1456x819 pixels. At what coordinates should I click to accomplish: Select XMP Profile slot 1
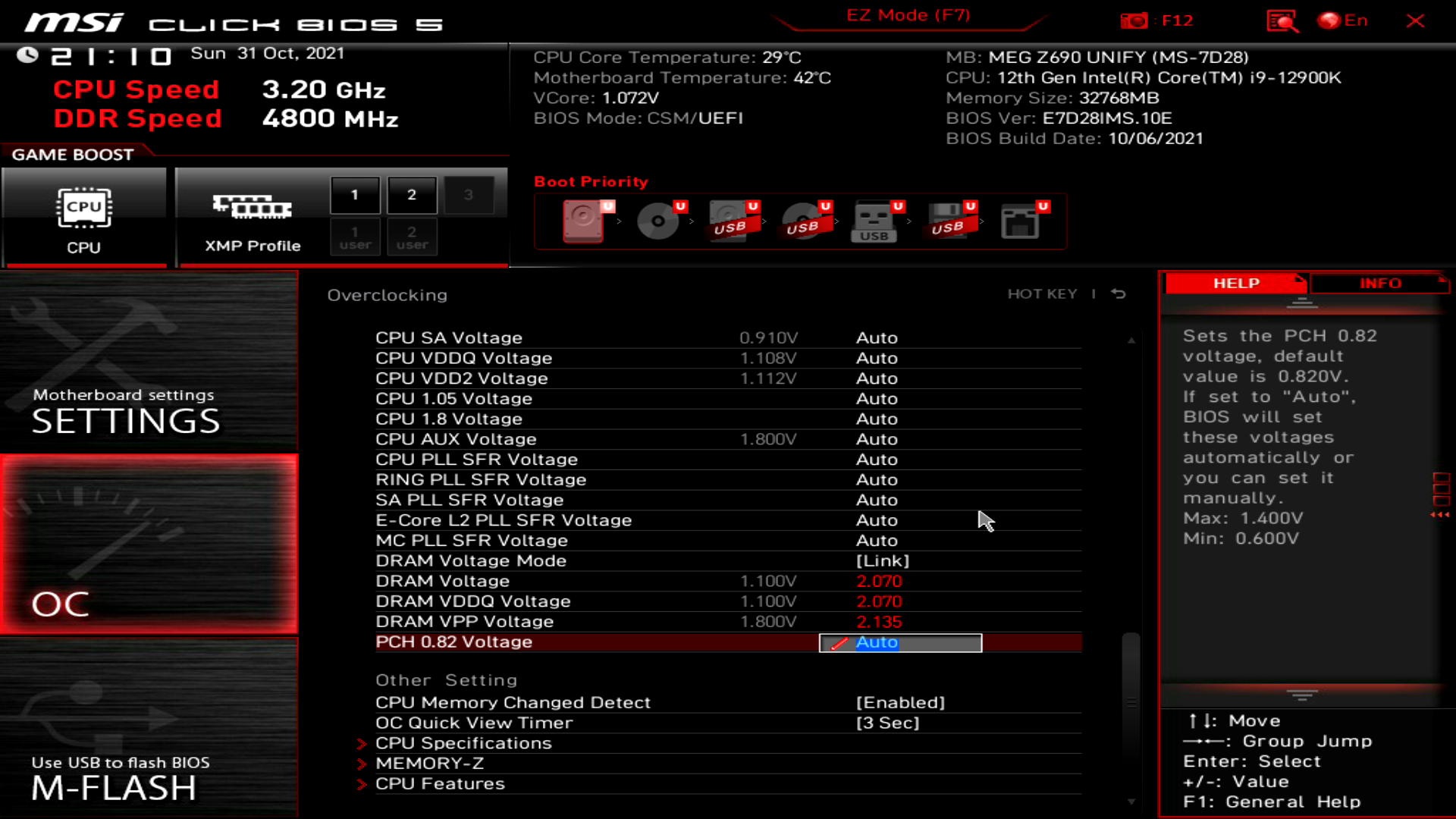[x=354, y=195]
